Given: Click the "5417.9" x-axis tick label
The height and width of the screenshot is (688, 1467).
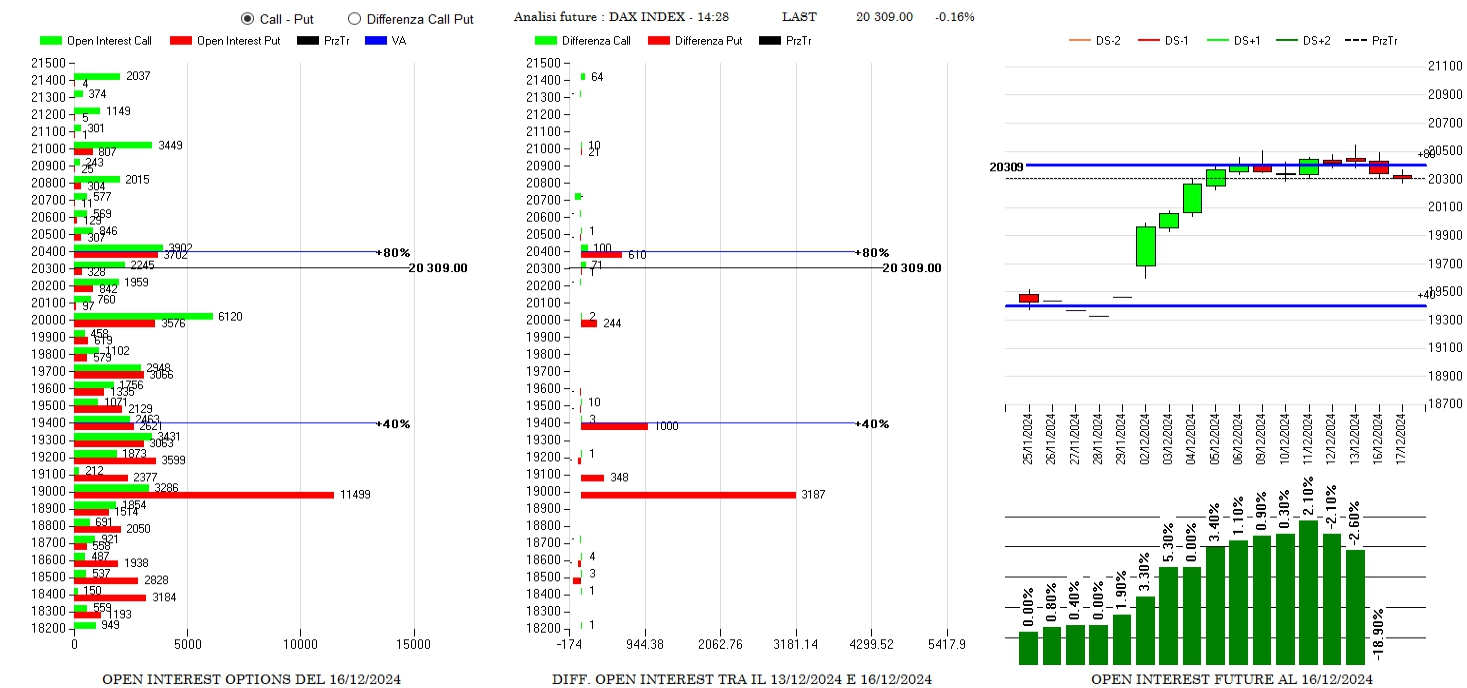Looking at the screenshot, I should click(x=947, y=646).
